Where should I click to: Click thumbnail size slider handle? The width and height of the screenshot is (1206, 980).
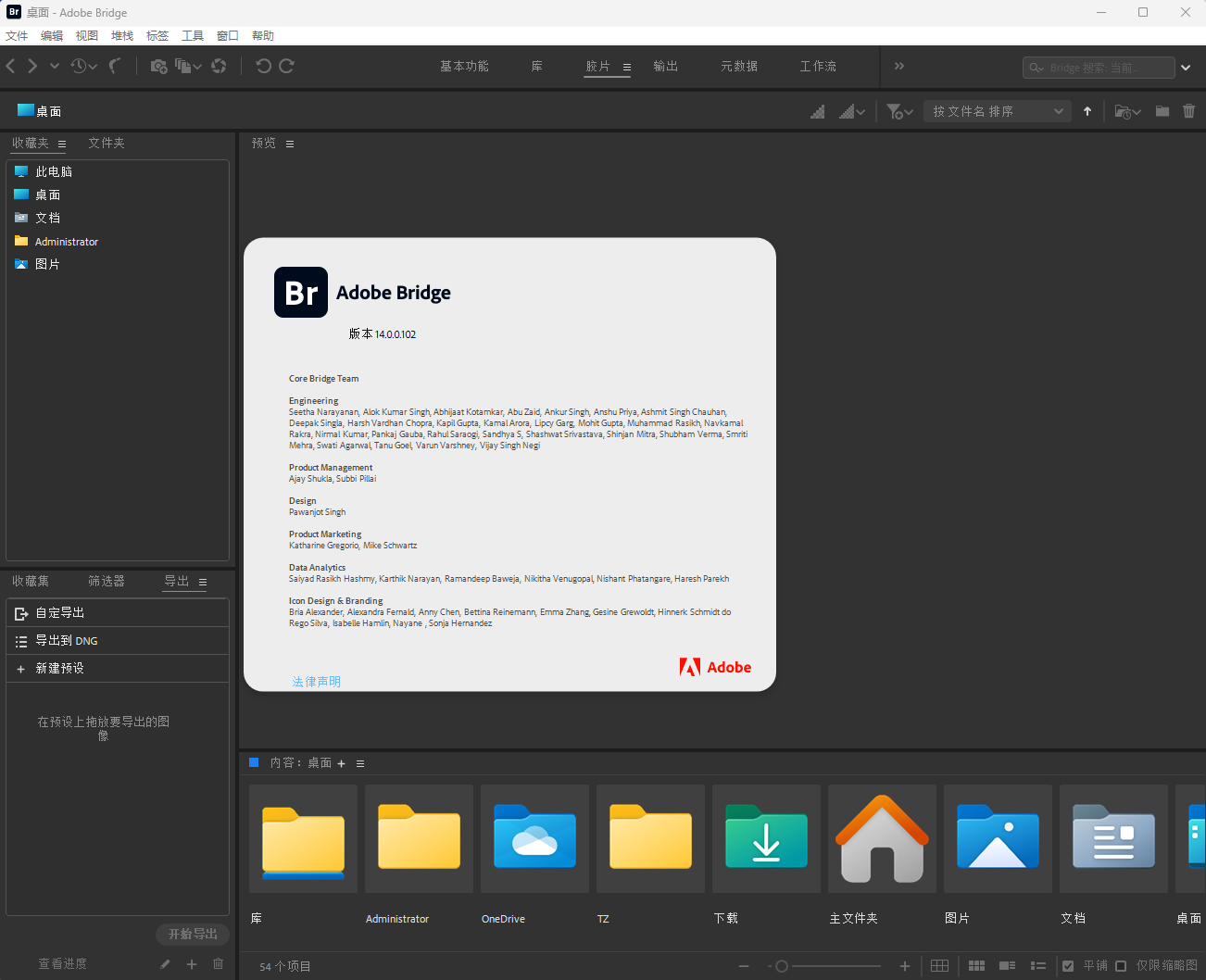pos(782,966)
